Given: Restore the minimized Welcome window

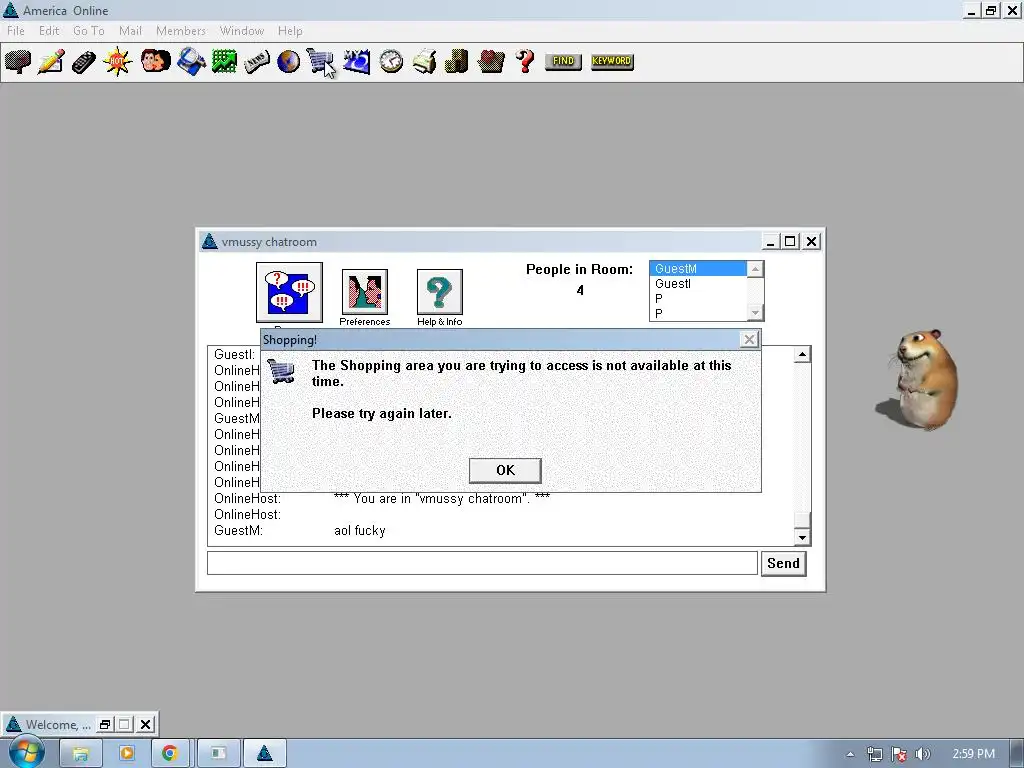Looking at the screenshot, I should pos(104,724).
